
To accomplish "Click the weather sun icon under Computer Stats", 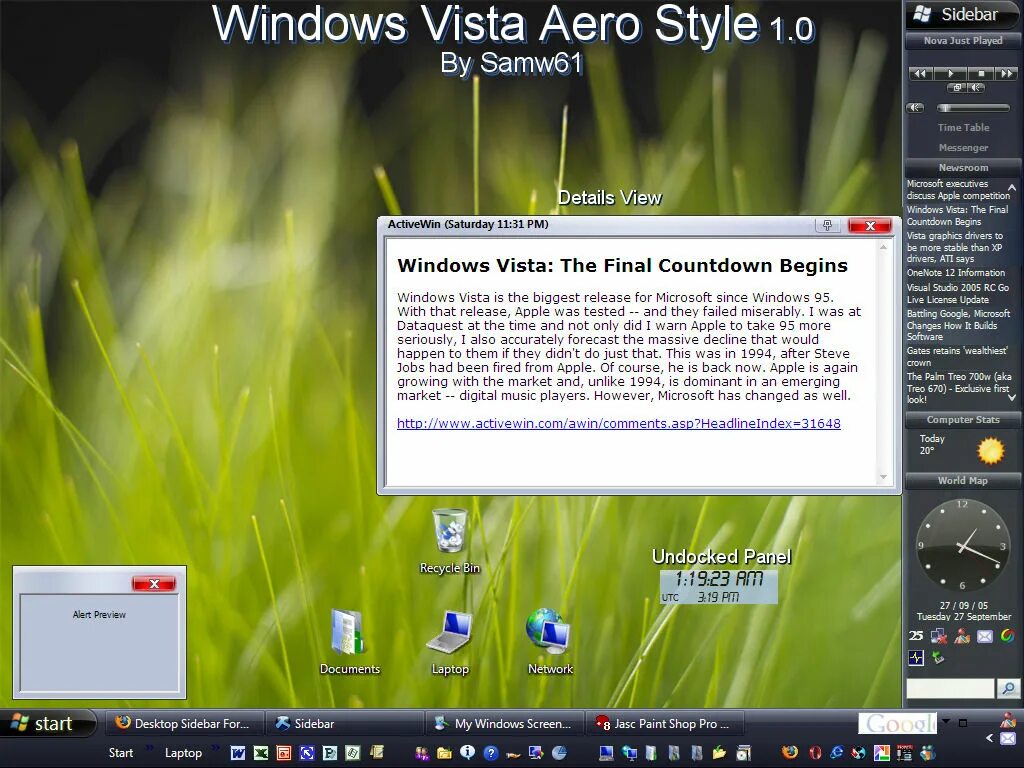I will pos(992,452).
